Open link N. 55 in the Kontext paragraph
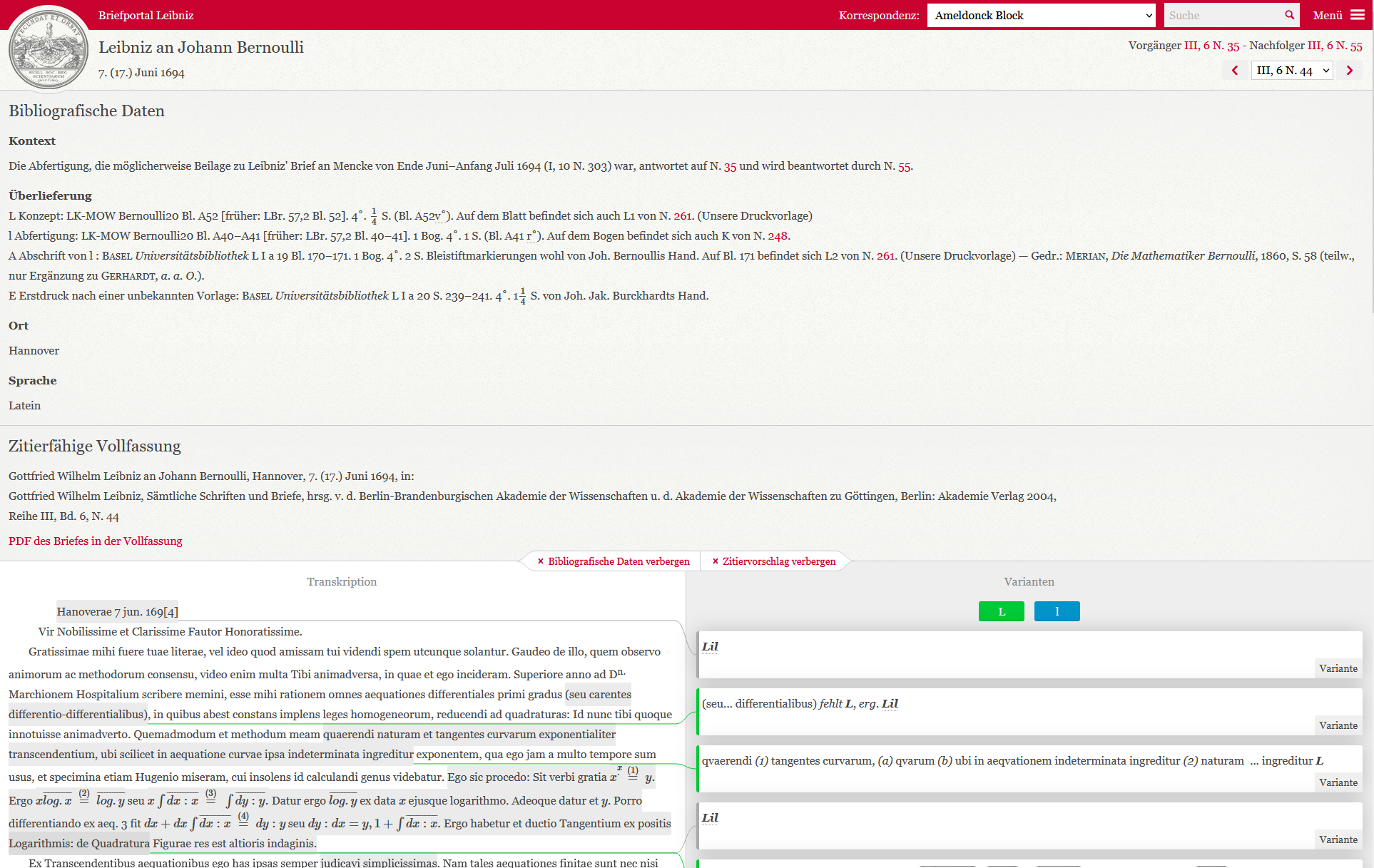This screenshot has width=1374, height=868. [x=904, y=166]
